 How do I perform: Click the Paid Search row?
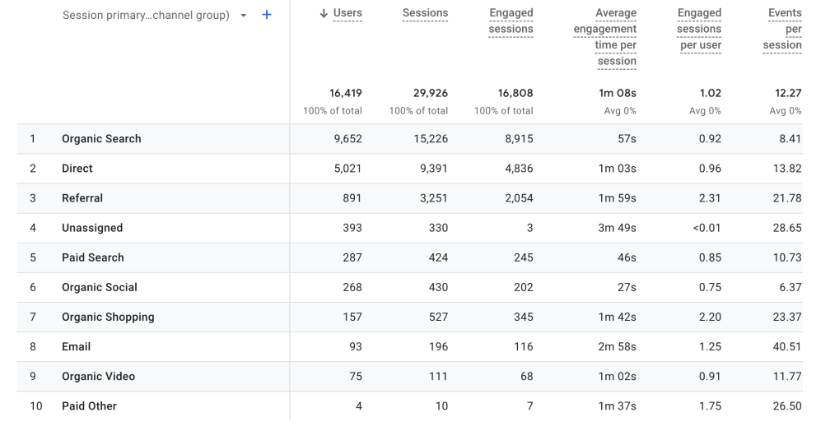pos(92,258)
